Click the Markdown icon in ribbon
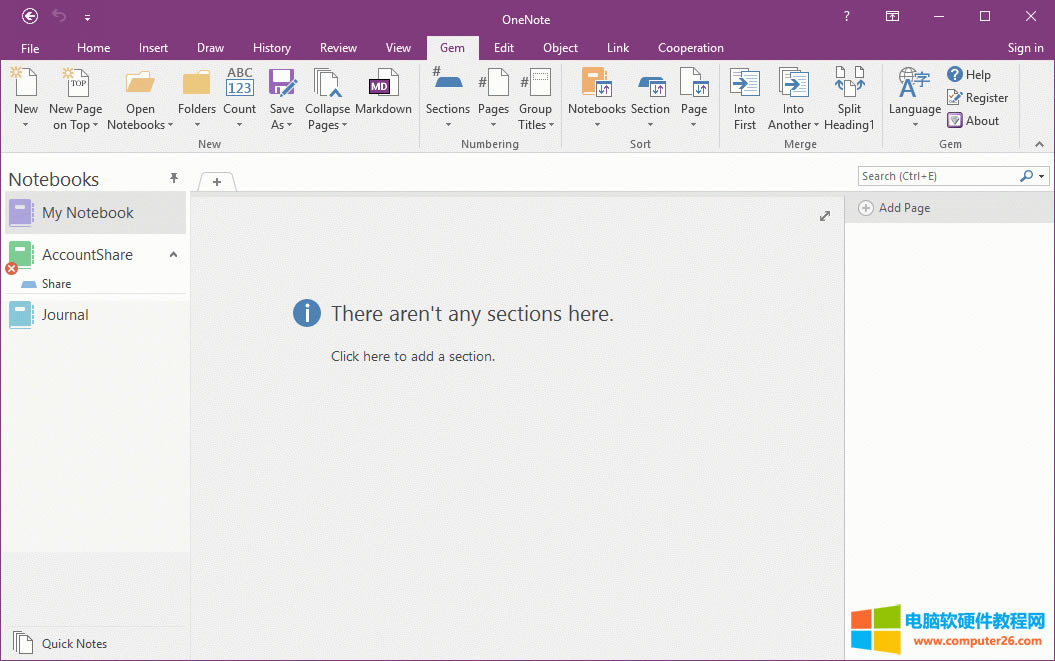The image size is (1055, 661). 383,85
